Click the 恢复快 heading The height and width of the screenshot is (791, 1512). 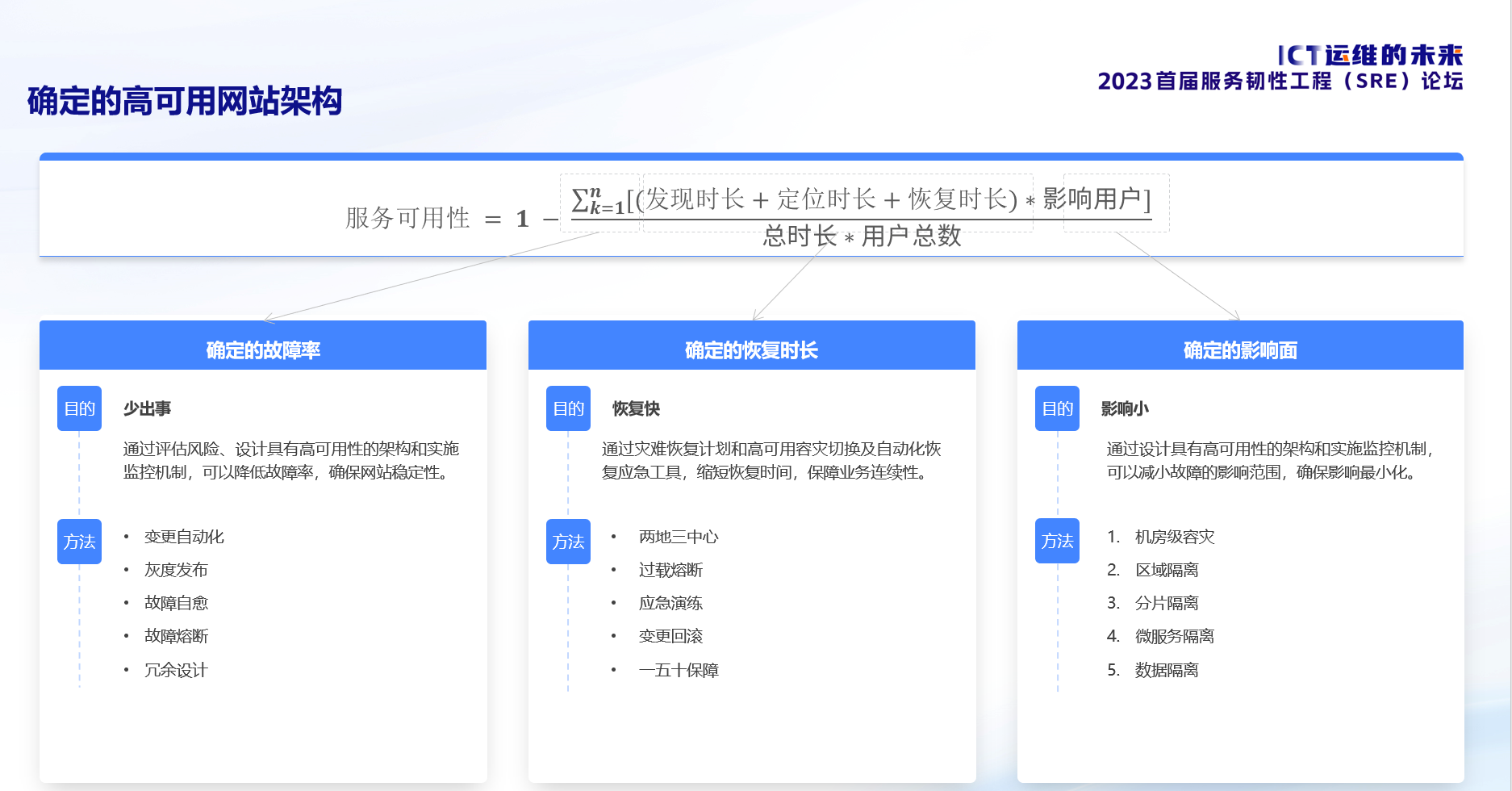pyautogui.click(x=636, y=408)
